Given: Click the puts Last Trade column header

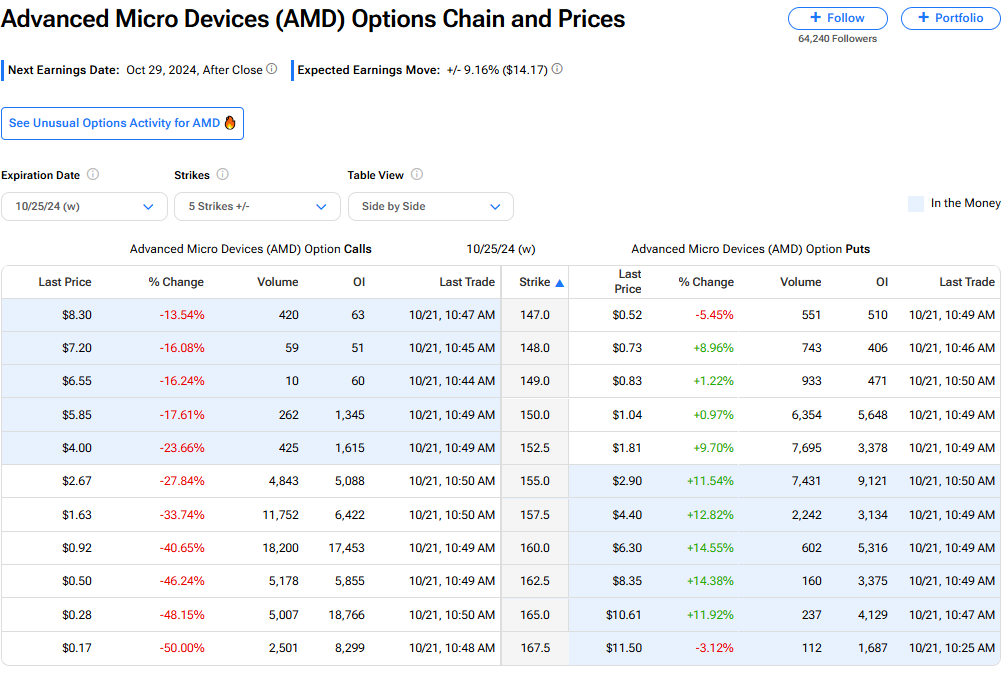Looking at the screenshot, I should (967, 282).
